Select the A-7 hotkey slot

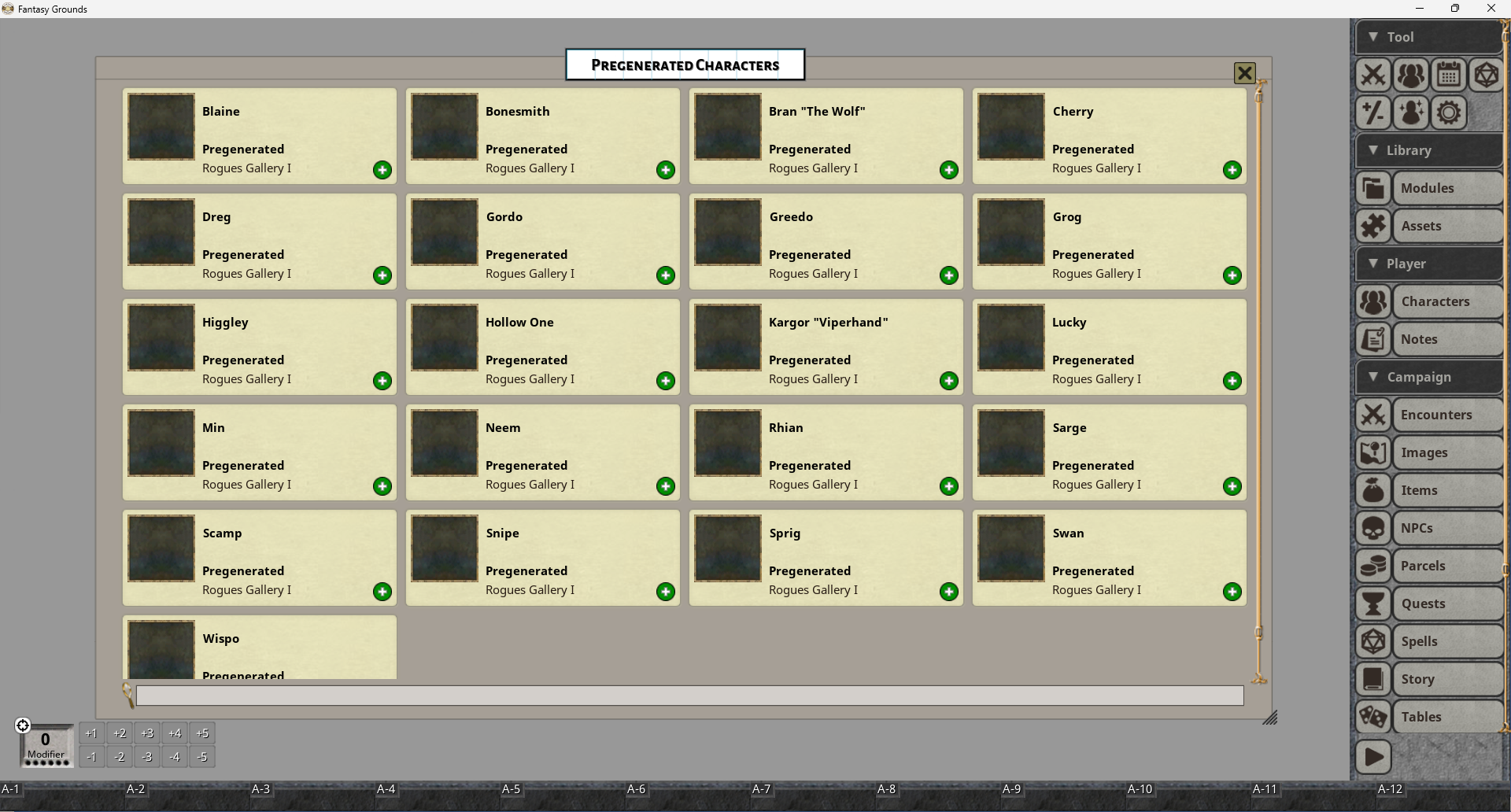(x=813, y=796)
